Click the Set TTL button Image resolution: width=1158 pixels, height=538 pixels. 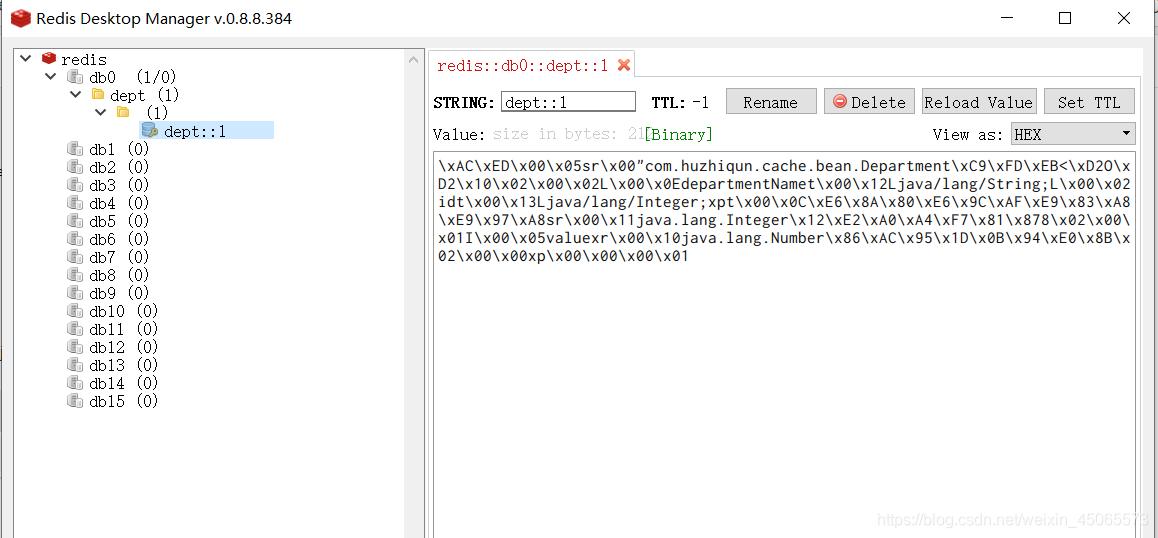[1089, 102]
